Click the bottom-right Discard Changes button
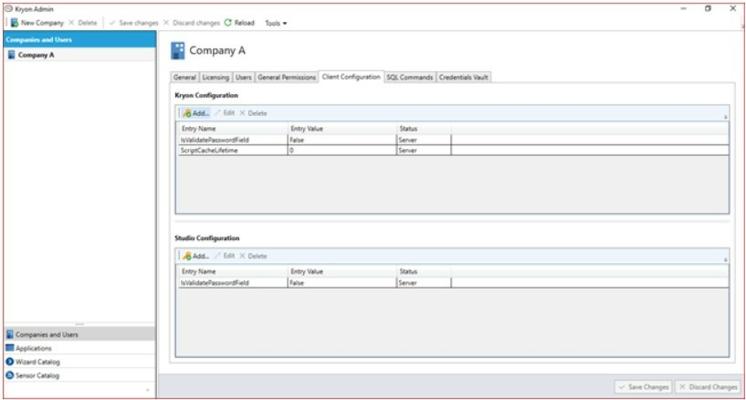 (707, 386)
